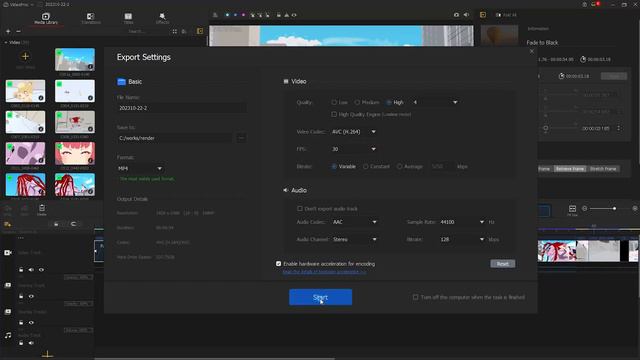Click the Video Track camera icon

(8, 253)
